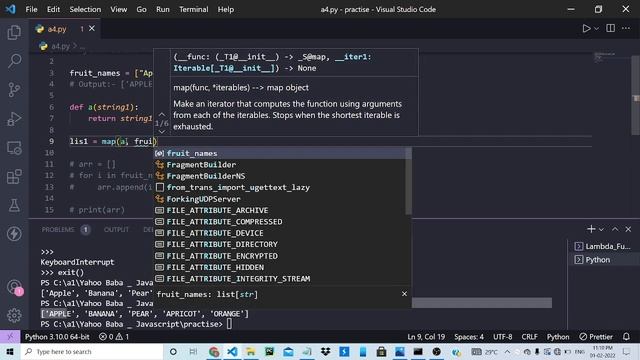
Task: Click a4.py in the breadcrumb path
Action: (x=60, y=46)
